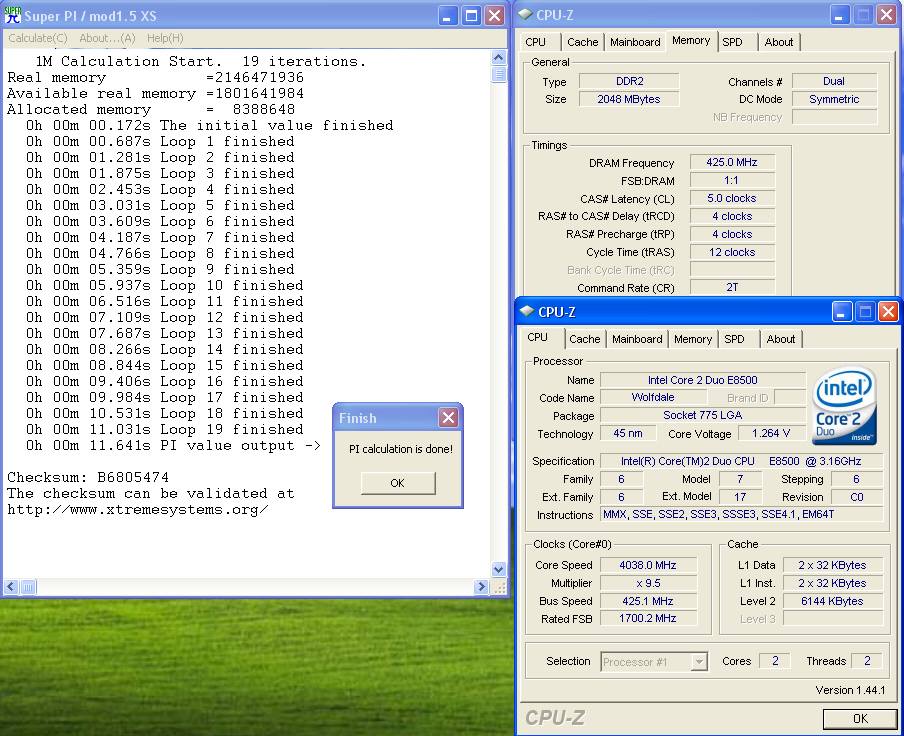Image resolution: width=904 pixels, height=736 pixels.
Task: Switch to CPU tab in back CPU-Z window
Action: click(x=536, y=42)
